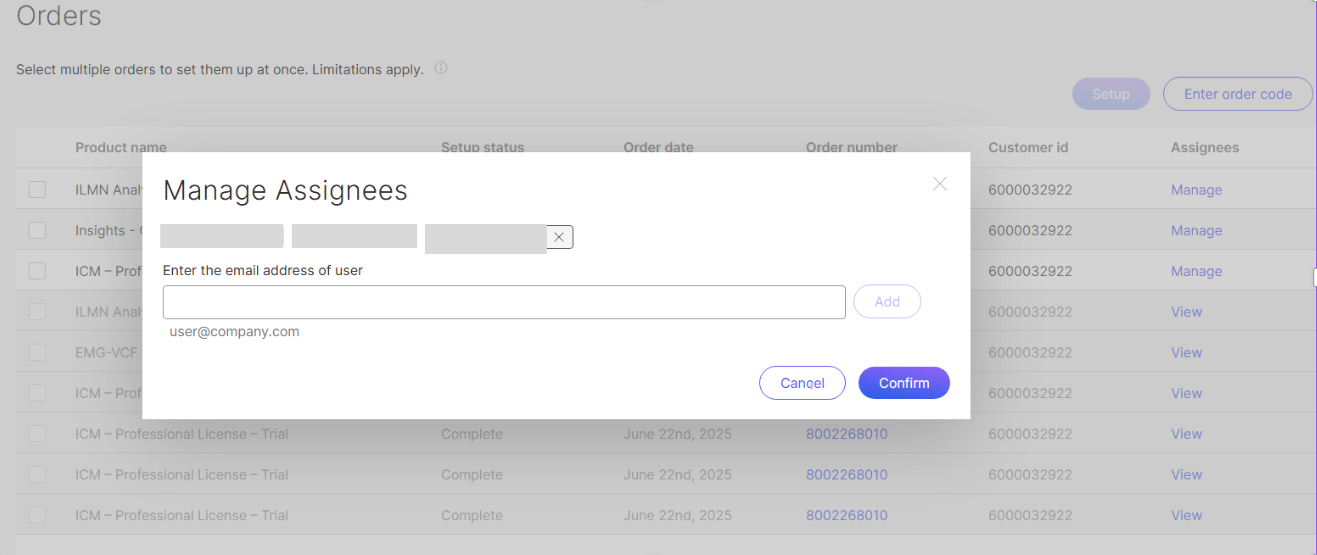Image resolution: width=1317 pixels, height=555 pixels.
Task: Confirm the assignee changes
Action: click(903, 383)
